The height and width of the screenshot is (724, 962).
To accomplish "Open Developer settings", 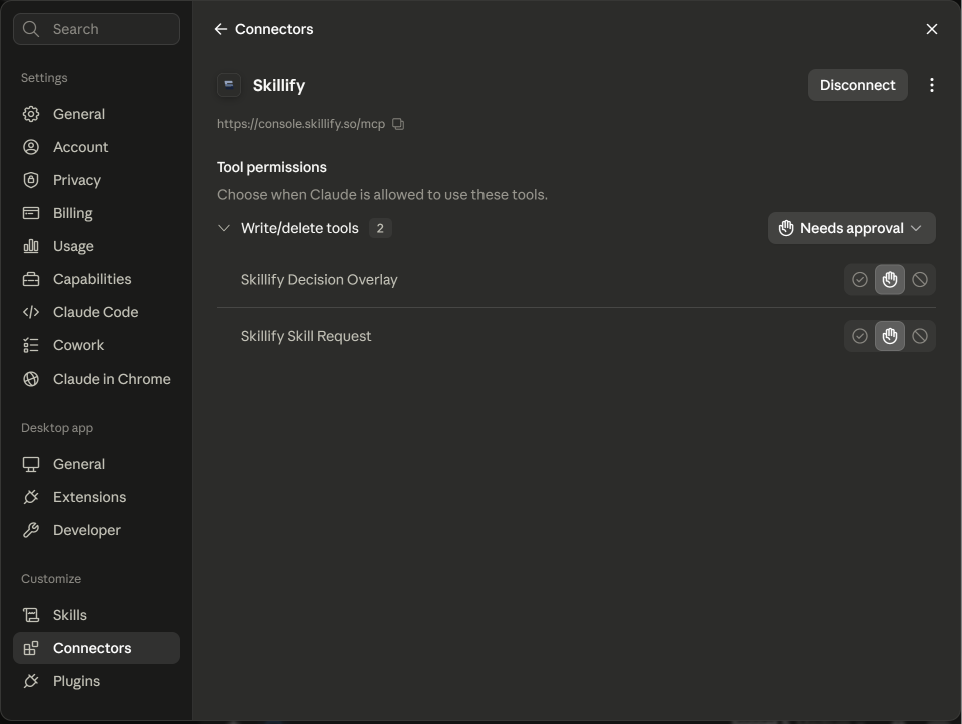I will tap(96, 530).
